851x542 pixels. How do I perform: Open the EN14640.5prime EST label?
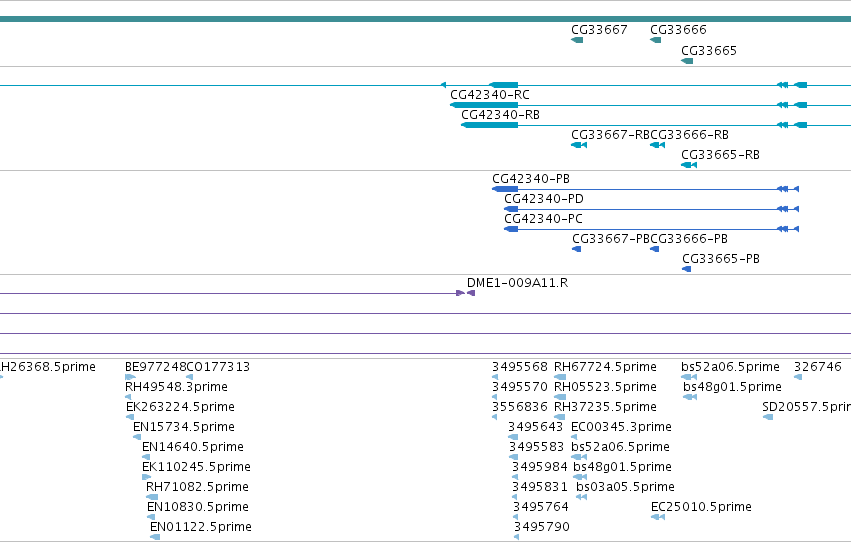pos(193,448)
